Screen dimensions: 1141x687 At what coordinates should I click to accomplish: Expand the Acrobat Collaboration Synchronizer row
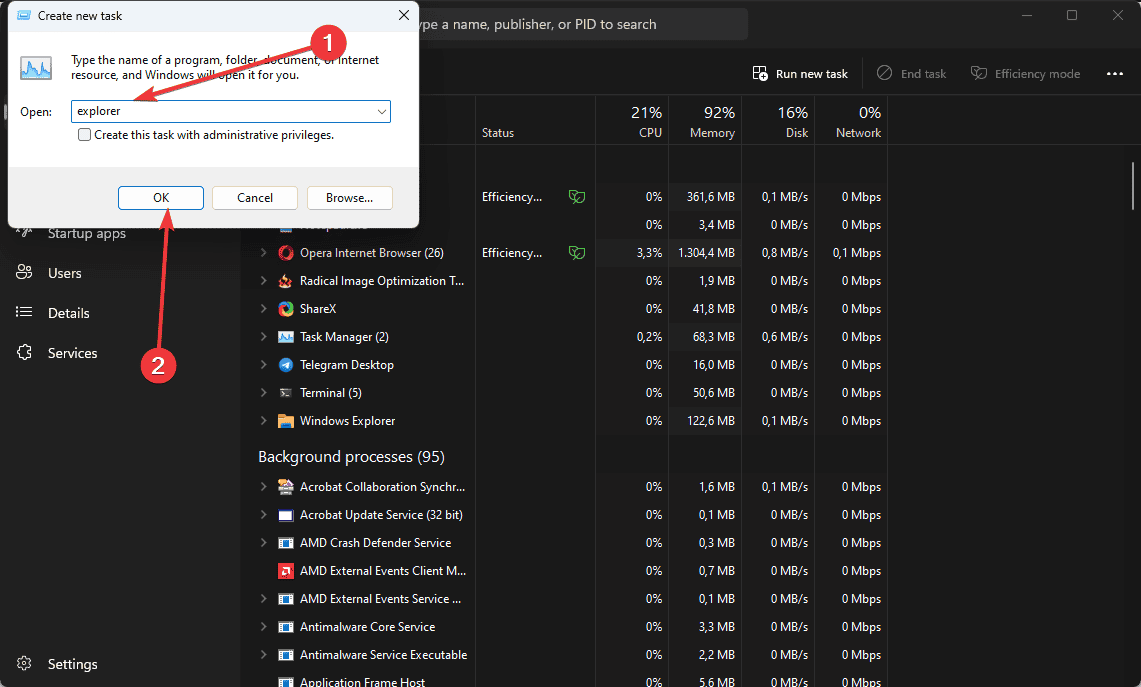(x=263, y=487)
